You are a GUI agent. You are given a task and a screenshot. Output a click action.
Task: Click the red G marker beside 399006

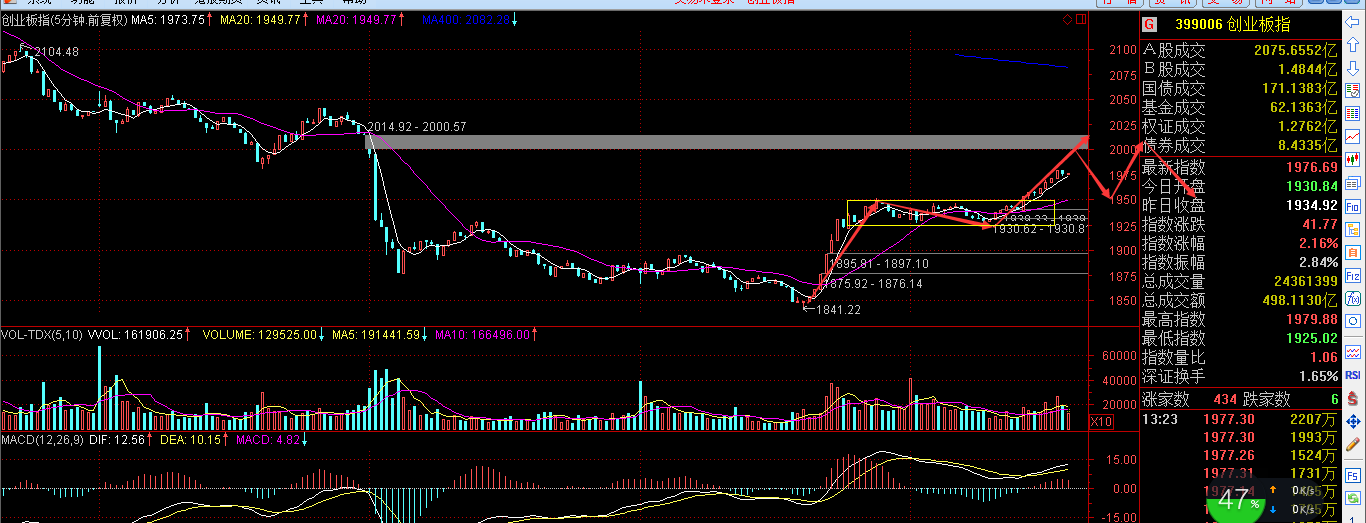pos(1150,23)
